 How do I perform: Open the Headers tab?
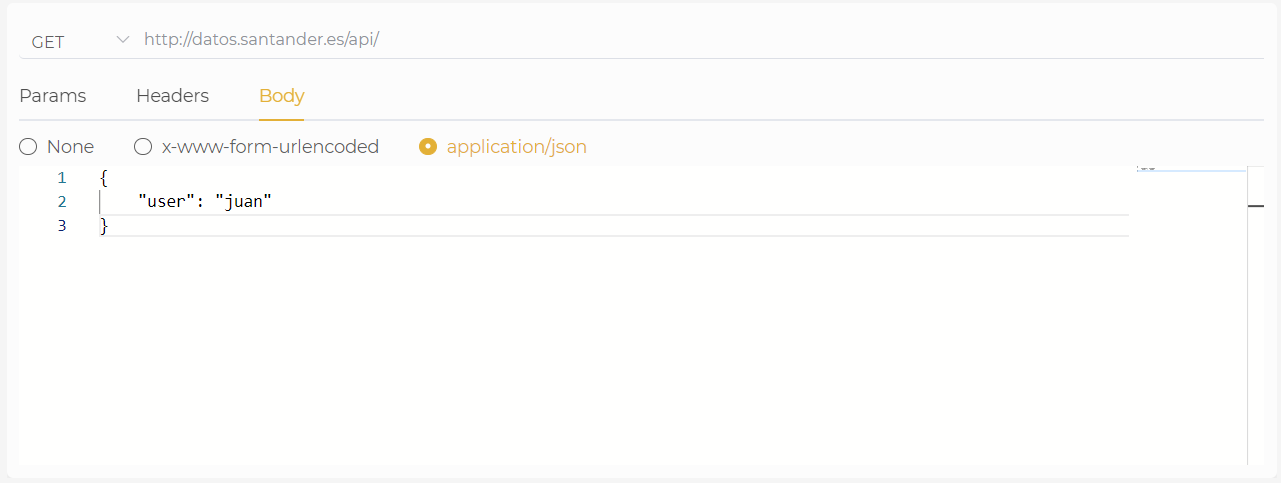click(172, 96)
